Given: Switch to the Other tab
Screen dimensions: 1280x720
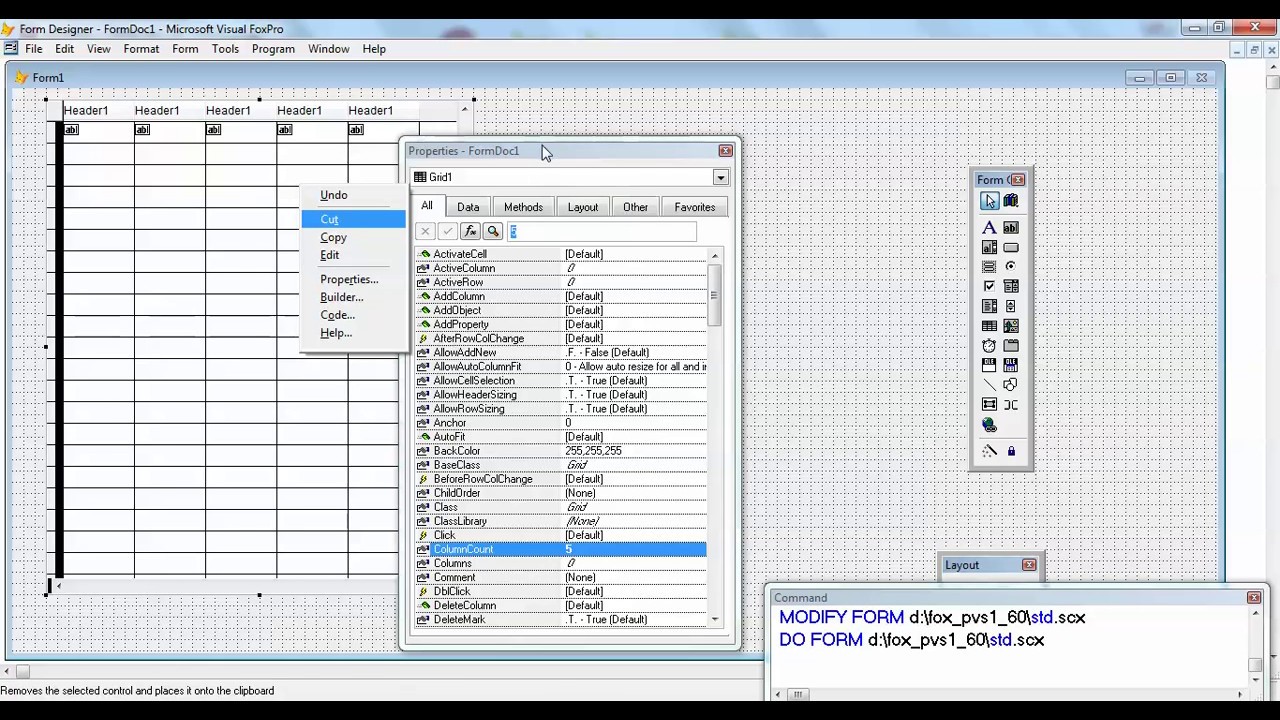Looking at the screenshot, I should coord(636,207).
